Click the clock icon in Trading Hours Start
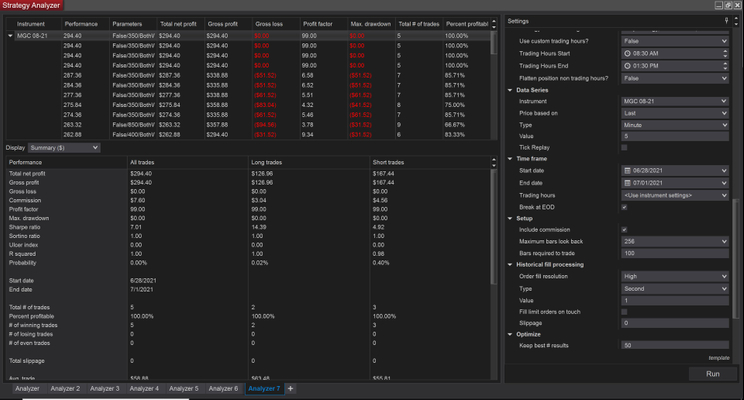The width and height of the screenshot is (744, 400). click(x=626, y=53)
